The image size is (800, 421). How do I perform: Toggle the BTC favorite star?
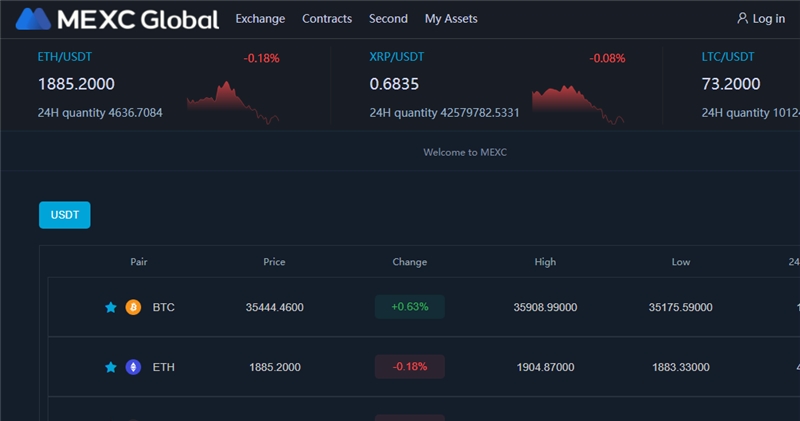pyautogui.click(x=111, y=307)
